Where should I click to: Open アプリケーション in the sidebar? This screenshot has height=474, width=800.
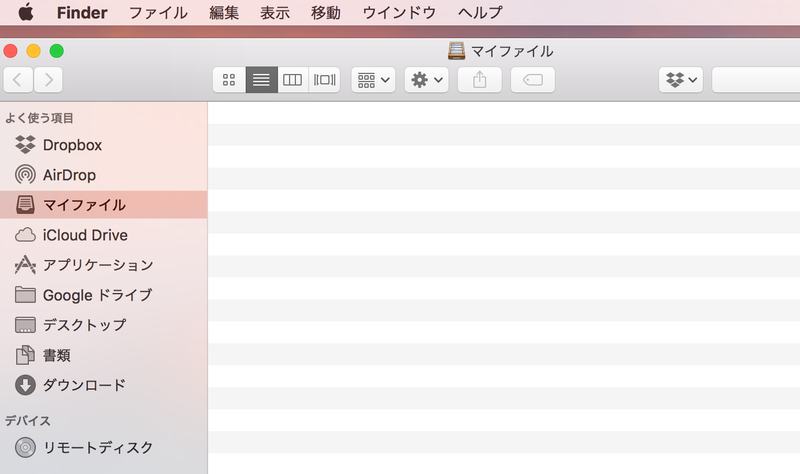(104, 265)
